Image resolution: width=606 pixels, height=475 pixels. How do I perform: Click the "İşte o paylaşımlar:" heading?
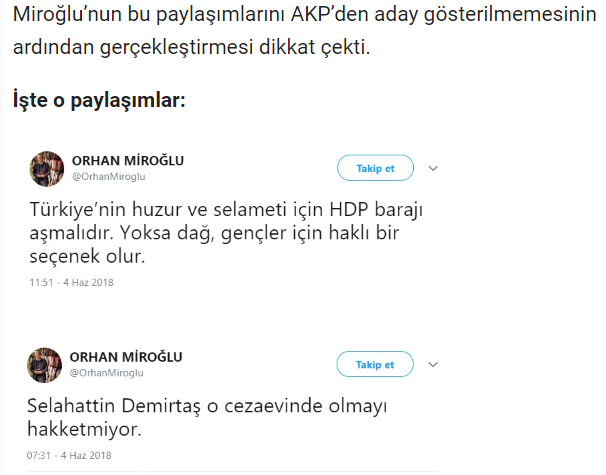coord(99,101)
